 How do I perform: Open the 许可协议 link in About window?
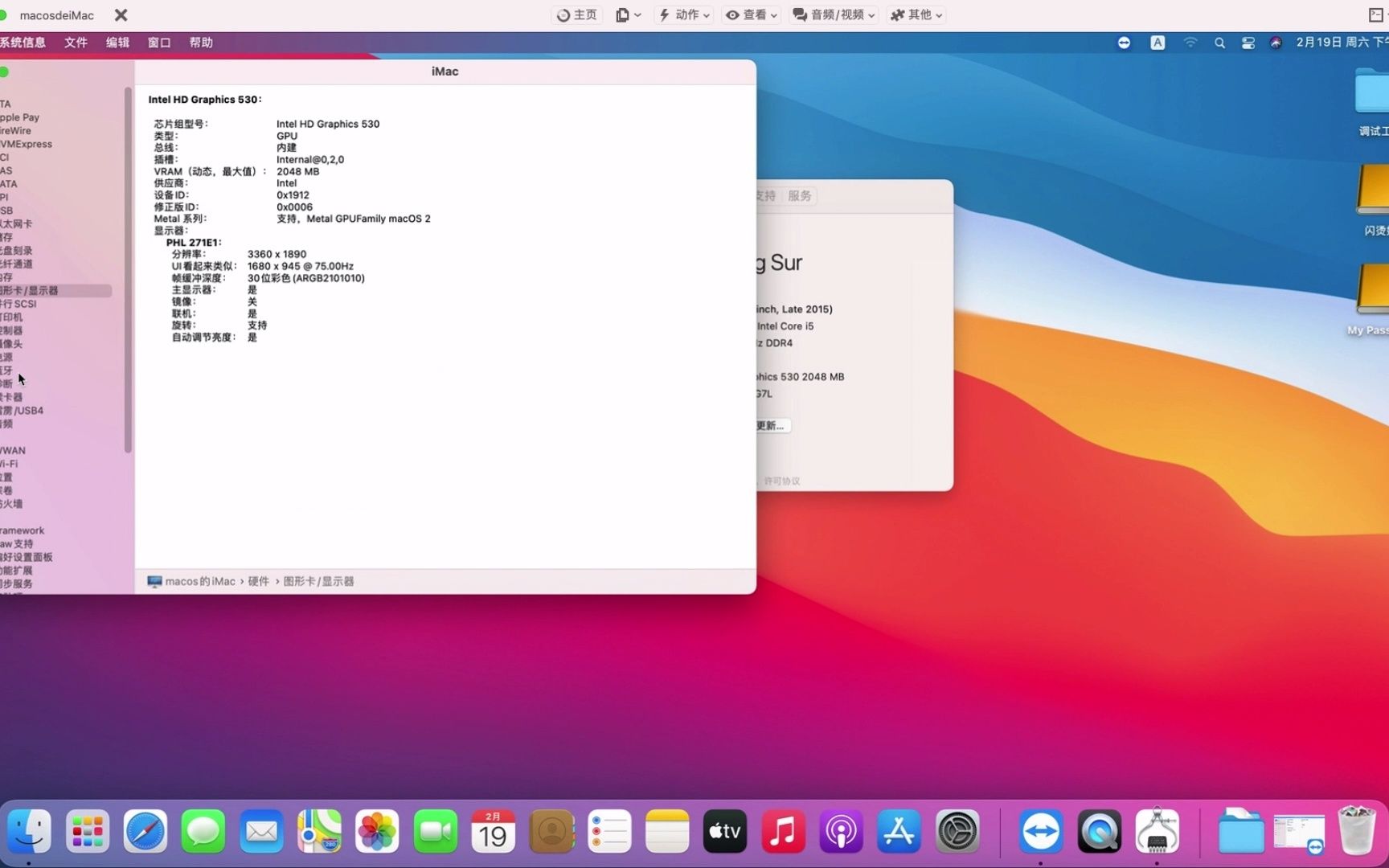tap(781, 481)
